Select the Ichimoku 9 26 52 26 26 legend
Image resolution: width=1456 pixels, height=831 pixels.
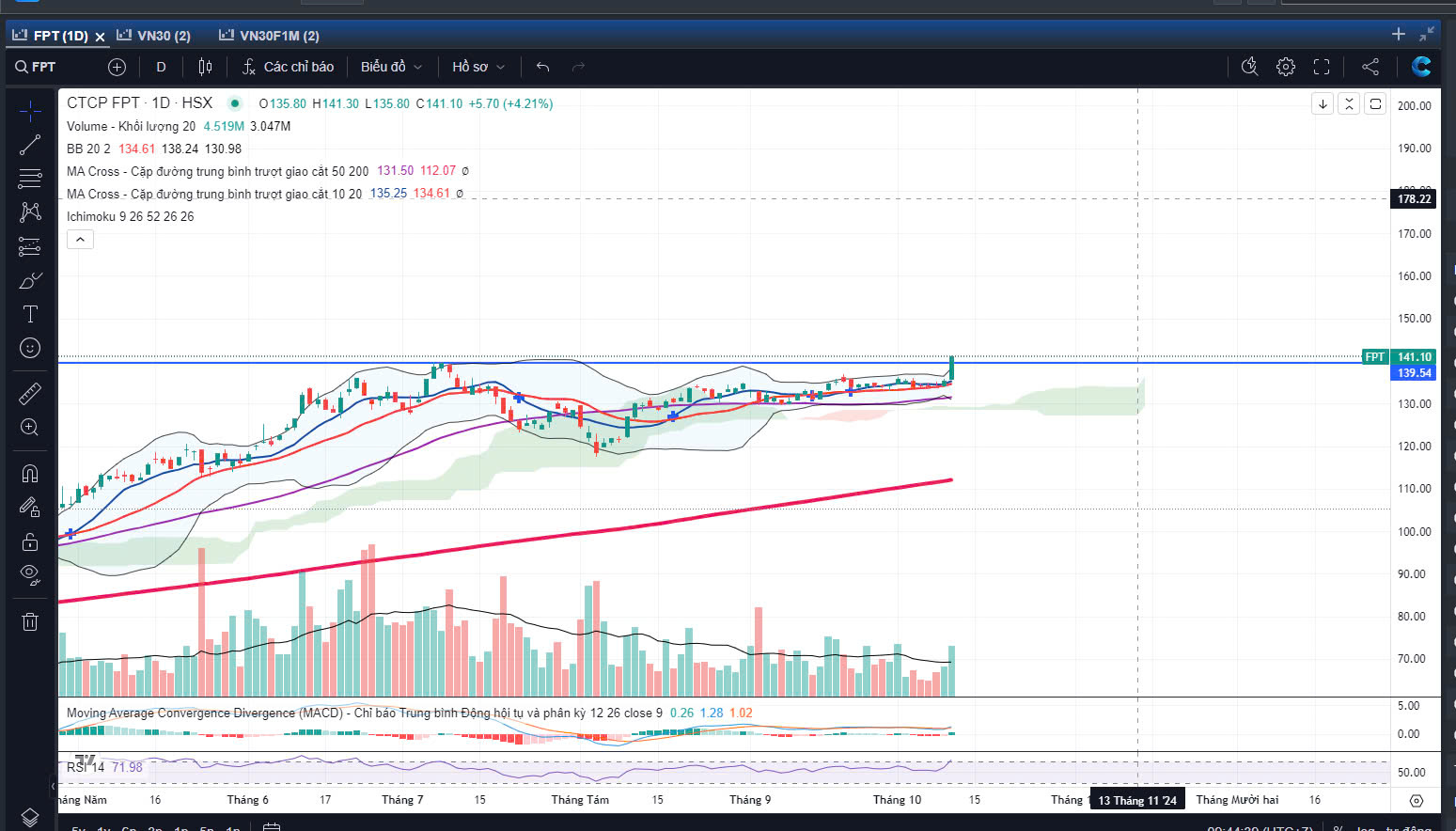pyautogui.click(x=130, y=216)
